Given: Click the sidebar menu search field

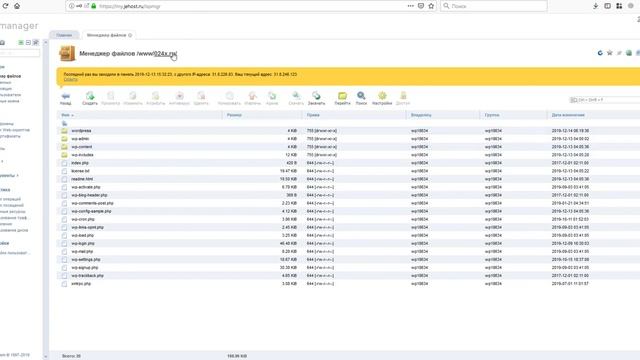Looking at the screenshot, I should click(x=20, y=53).
